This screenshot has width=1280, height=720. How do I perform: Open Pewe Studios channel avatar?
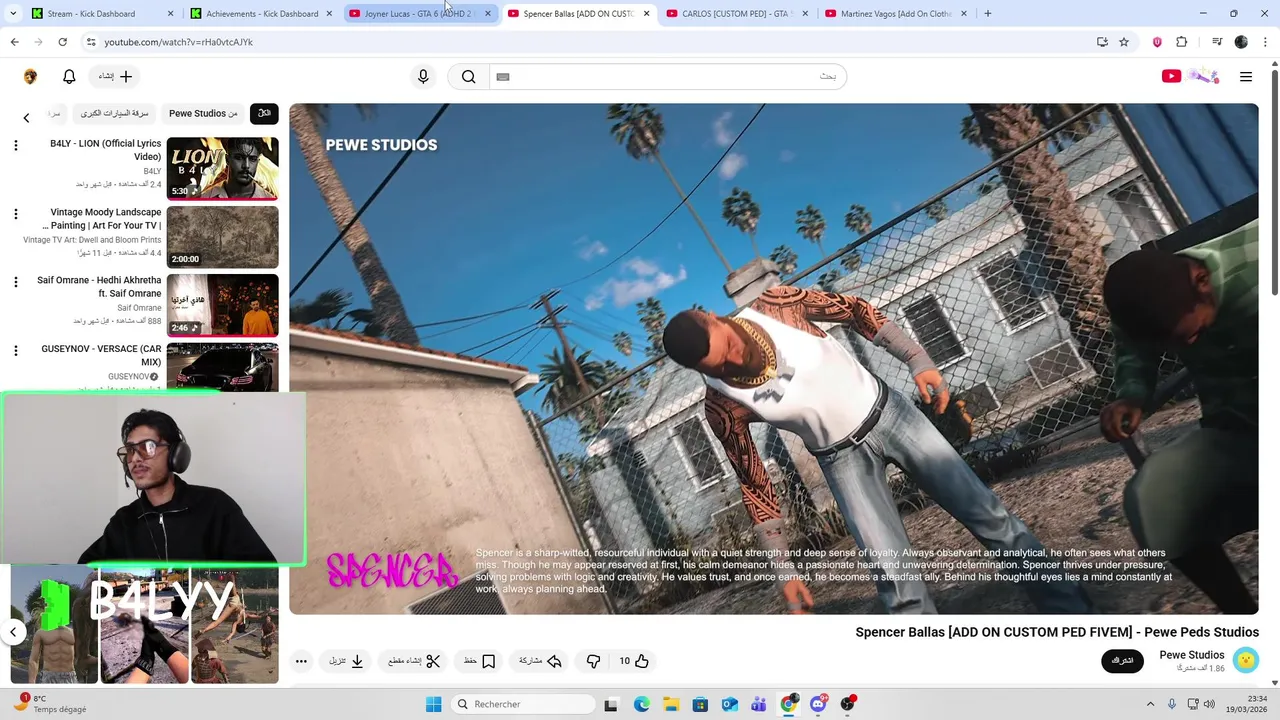click(1245, 660)
